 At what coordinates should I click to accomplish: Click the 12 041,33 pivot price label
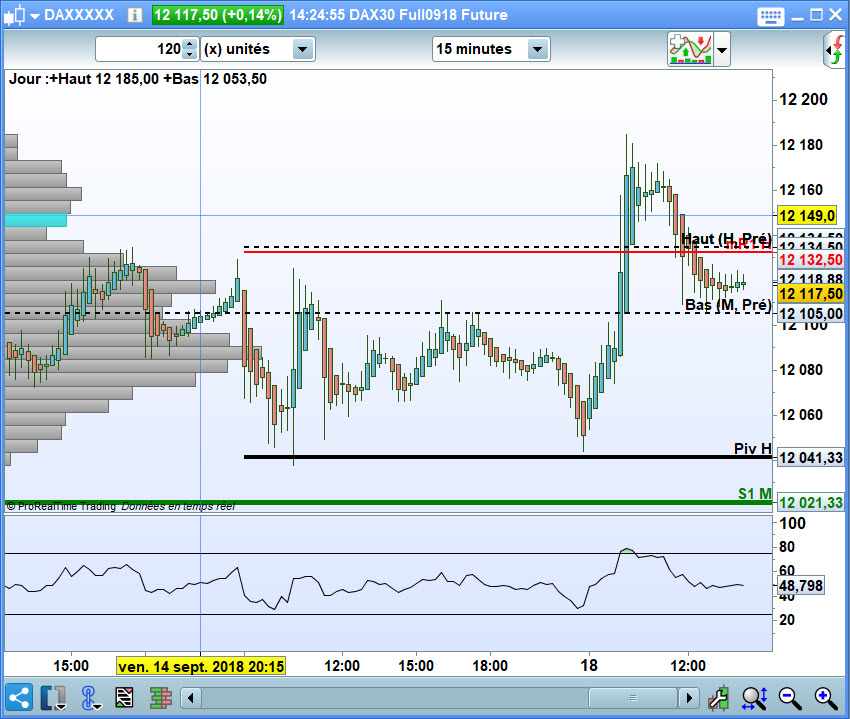(x=810, y=458)
